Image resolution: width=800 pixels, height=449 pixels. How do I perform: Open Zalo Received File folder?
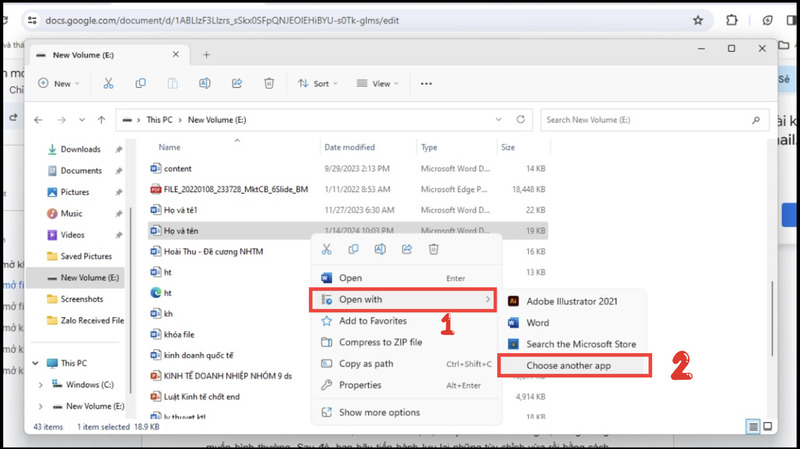85,321
